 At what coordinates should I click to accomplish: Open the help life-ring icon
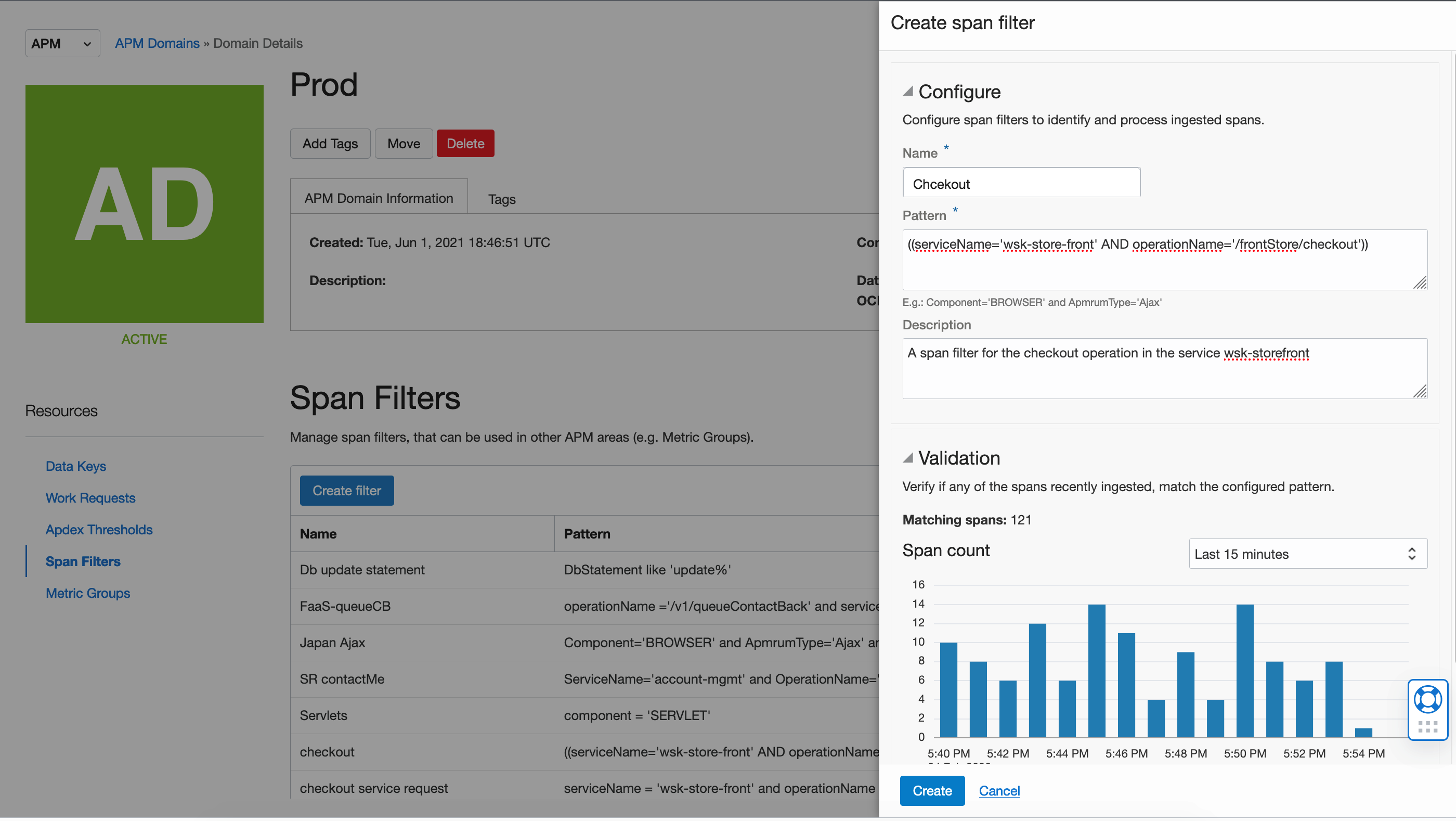coord(1428,700)
